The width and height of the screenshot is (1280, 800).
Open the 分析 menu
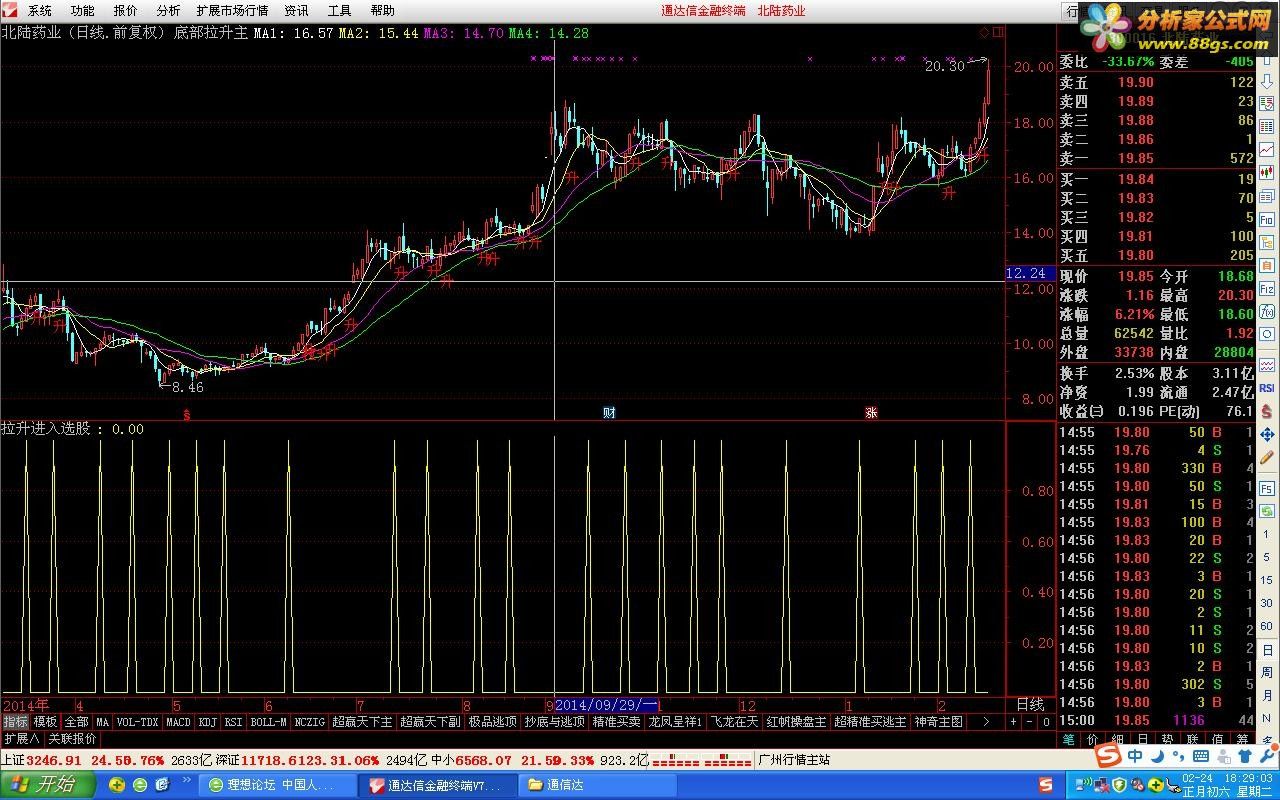(x=168, y=11)
